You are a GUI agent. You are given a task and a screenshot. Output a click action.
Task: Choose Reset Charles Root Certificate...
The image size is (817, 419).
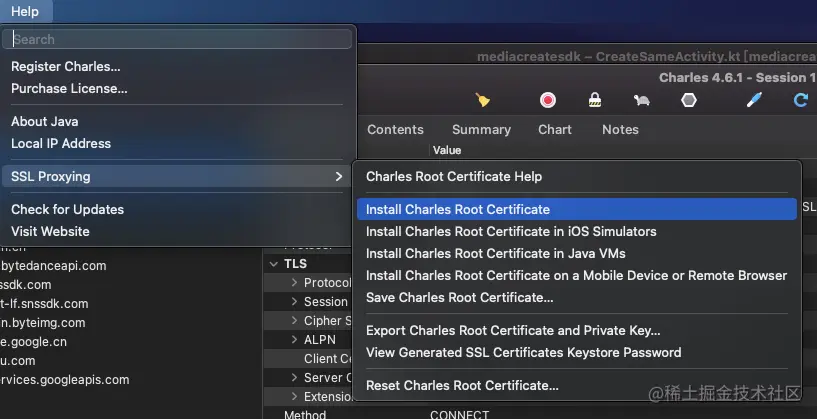462,386
